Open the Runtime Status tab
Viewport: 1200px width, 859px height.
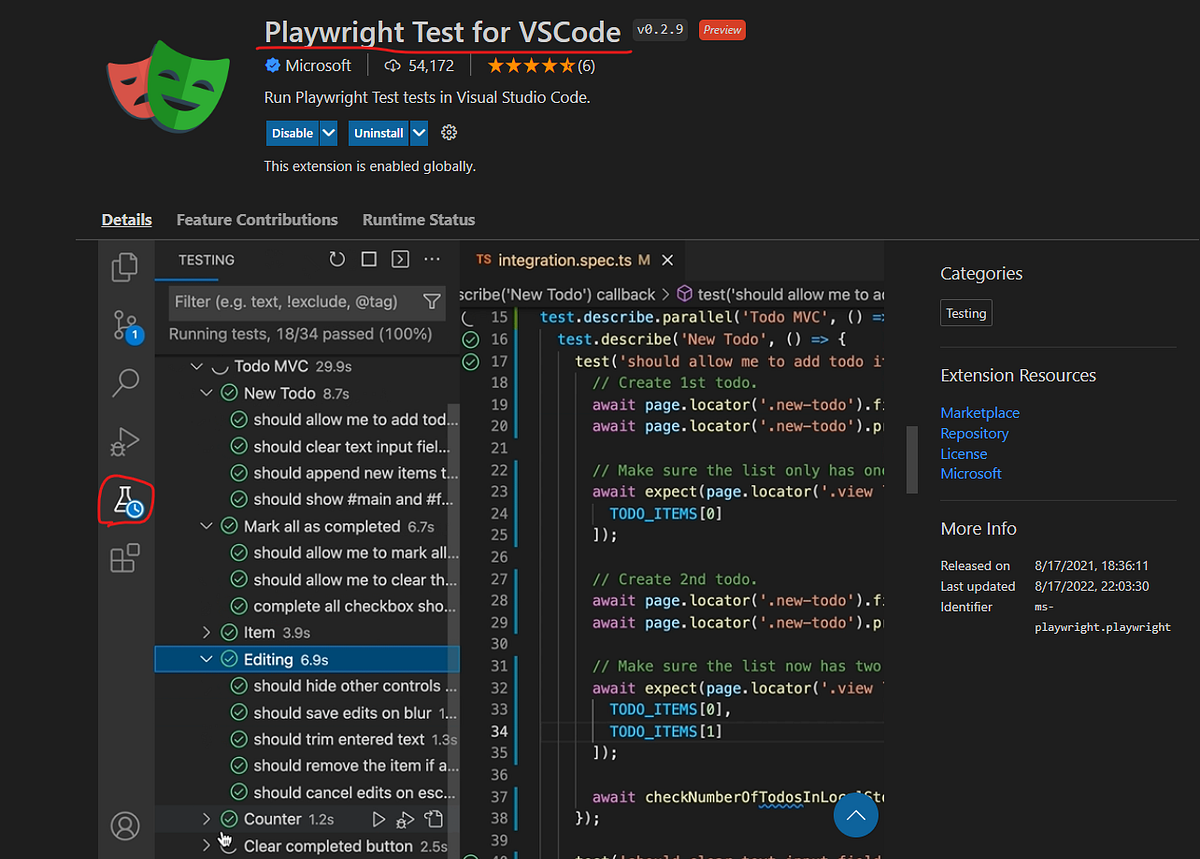tap(418, 219)
